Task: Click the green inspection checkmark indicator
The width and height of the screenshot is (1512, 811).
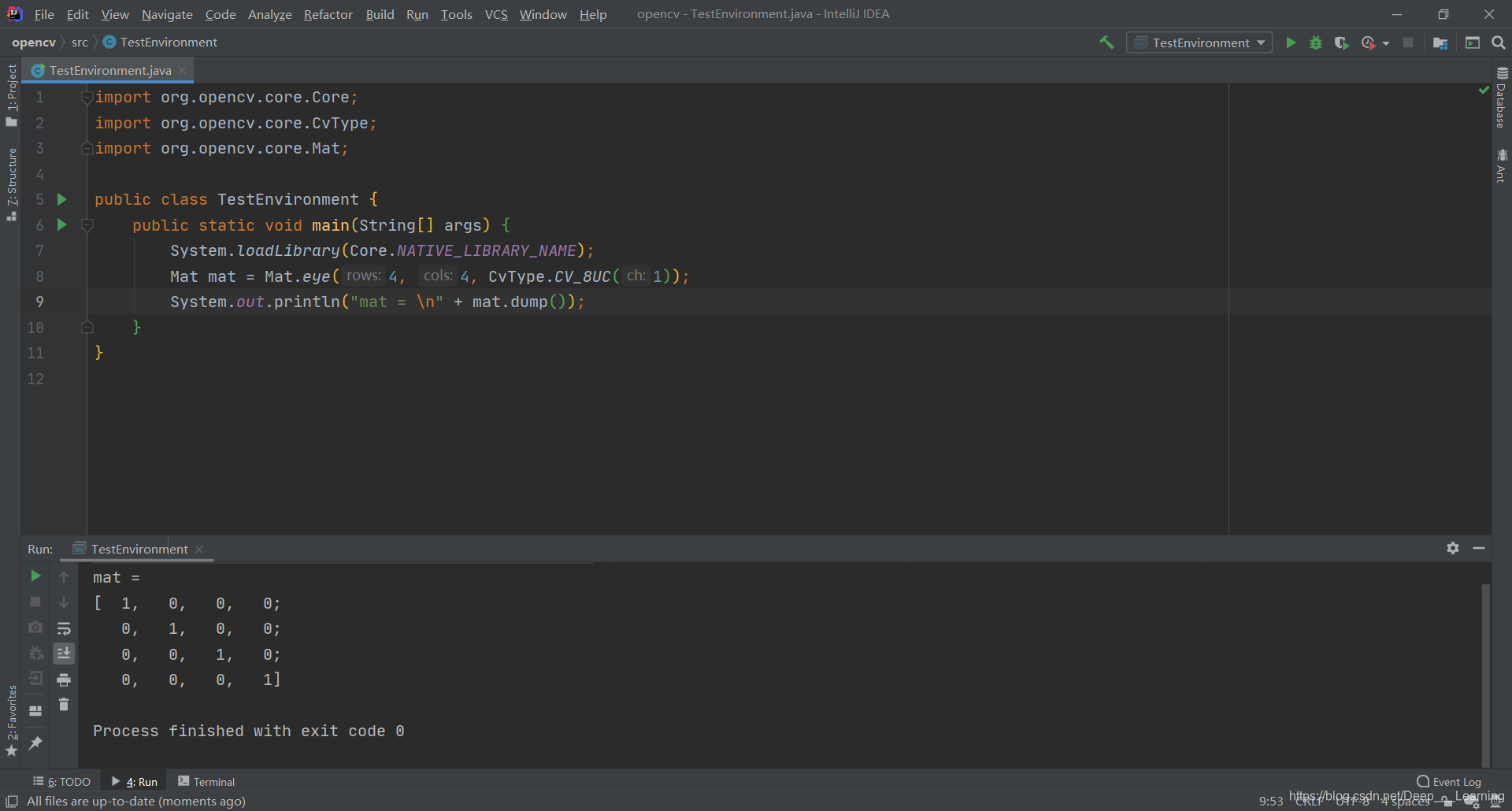Action: (1484, 91)
